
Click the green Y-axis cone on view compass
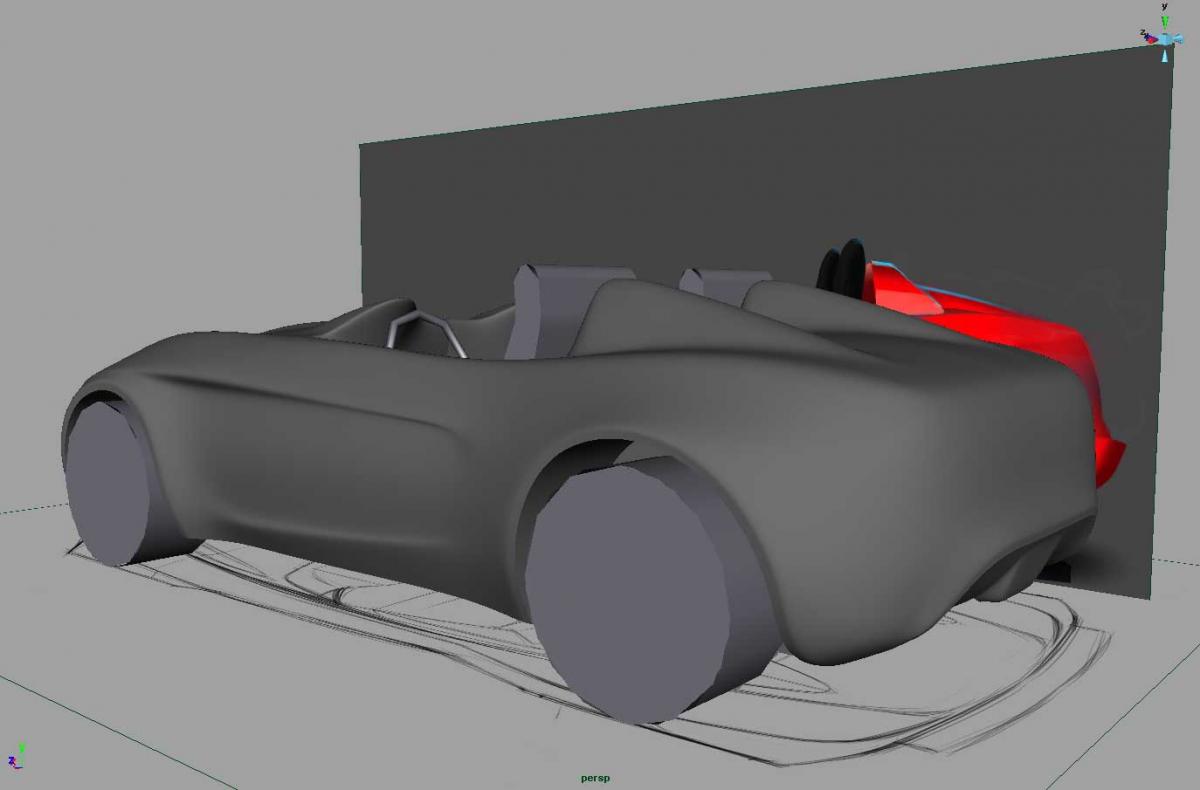1165,21
